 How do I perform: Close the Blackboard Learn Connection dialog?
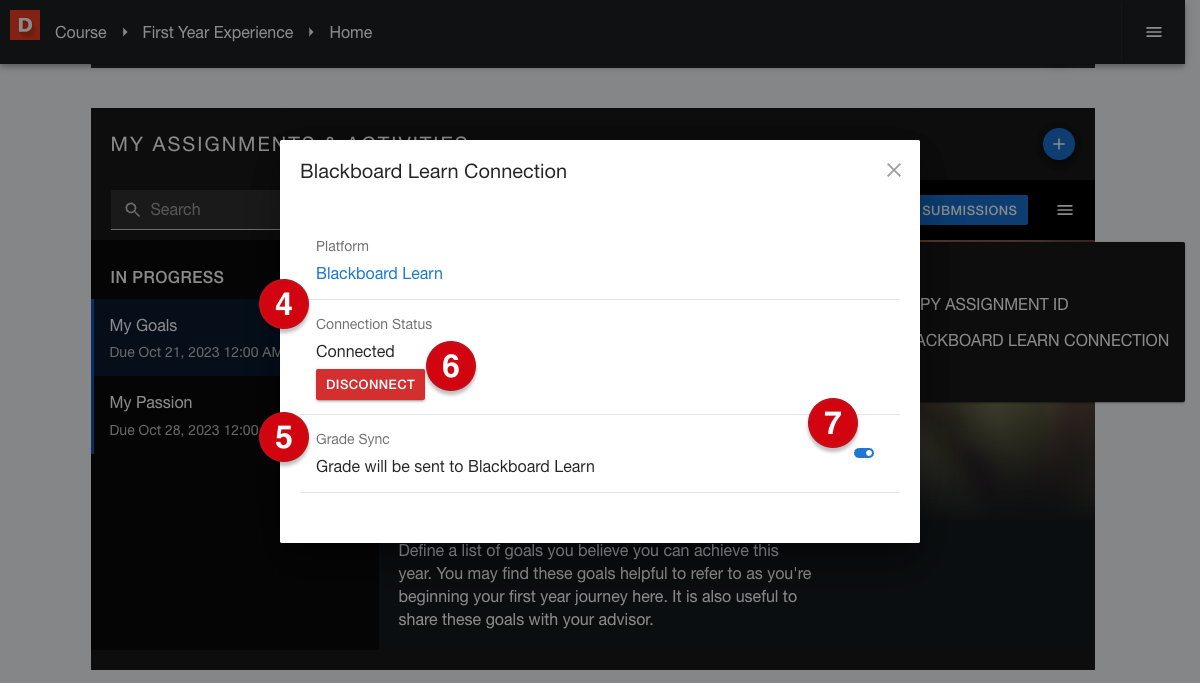tap(893, 171)
